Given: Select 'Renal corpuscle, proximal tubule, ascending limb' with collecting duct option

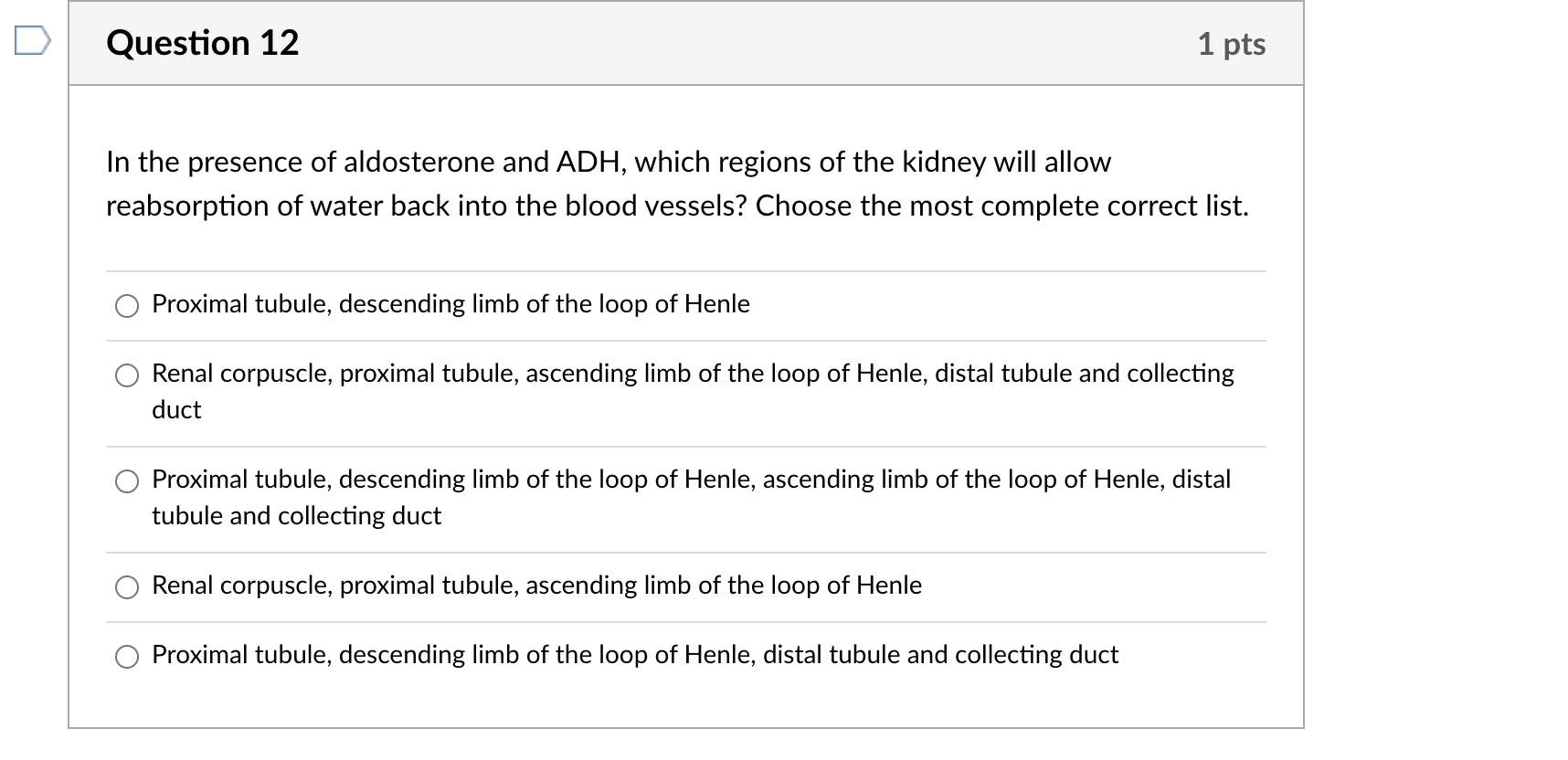Looking at the screenshot, I should coord(127,375).
